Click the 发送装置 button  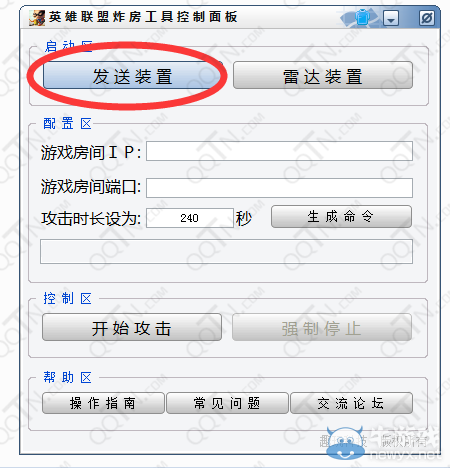(132, 75)
